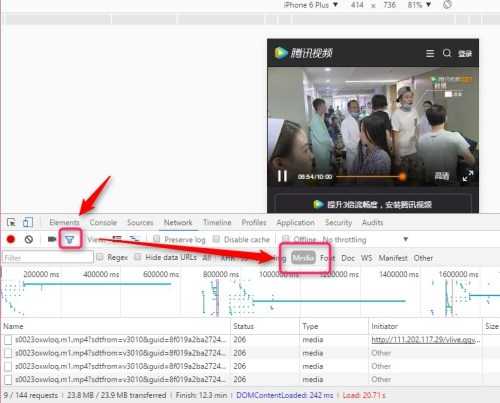This screenshot has width=500, height=403.
Task: Check the Disable cache option
Action: click(216, 239)
